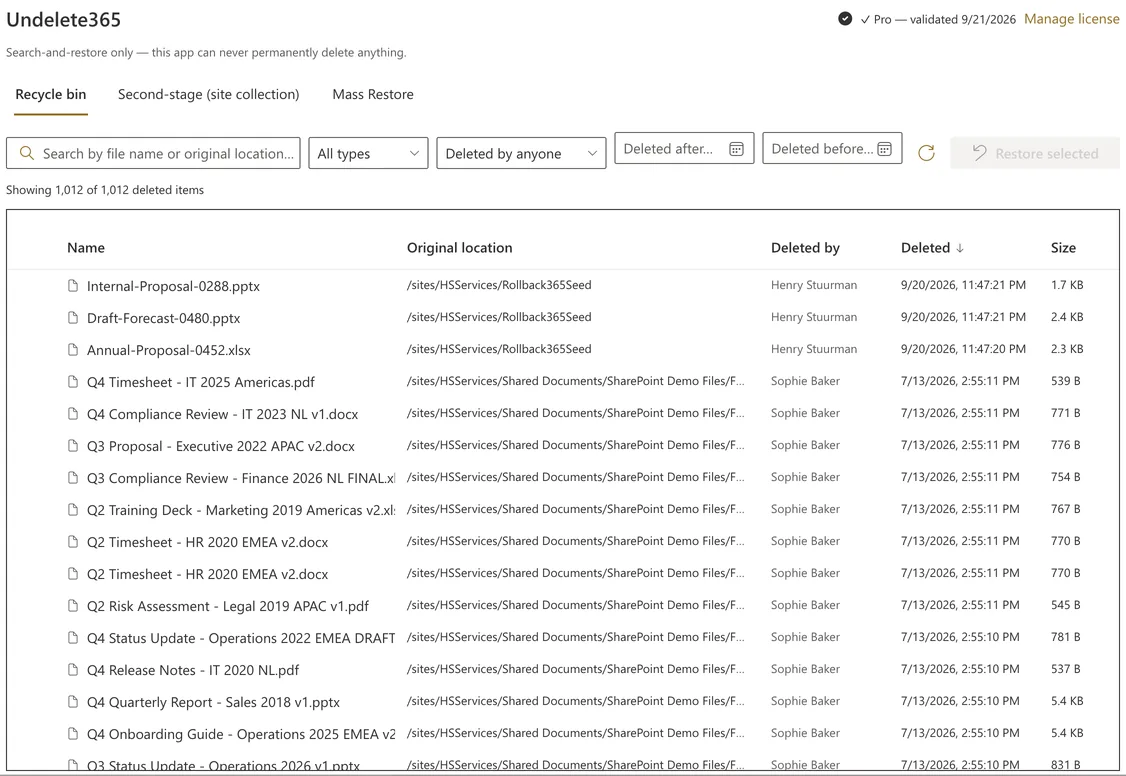The width and height of the screenshot is (1126, 776).
Task: Click the Deleted before date field
Action: coord(832,148)
